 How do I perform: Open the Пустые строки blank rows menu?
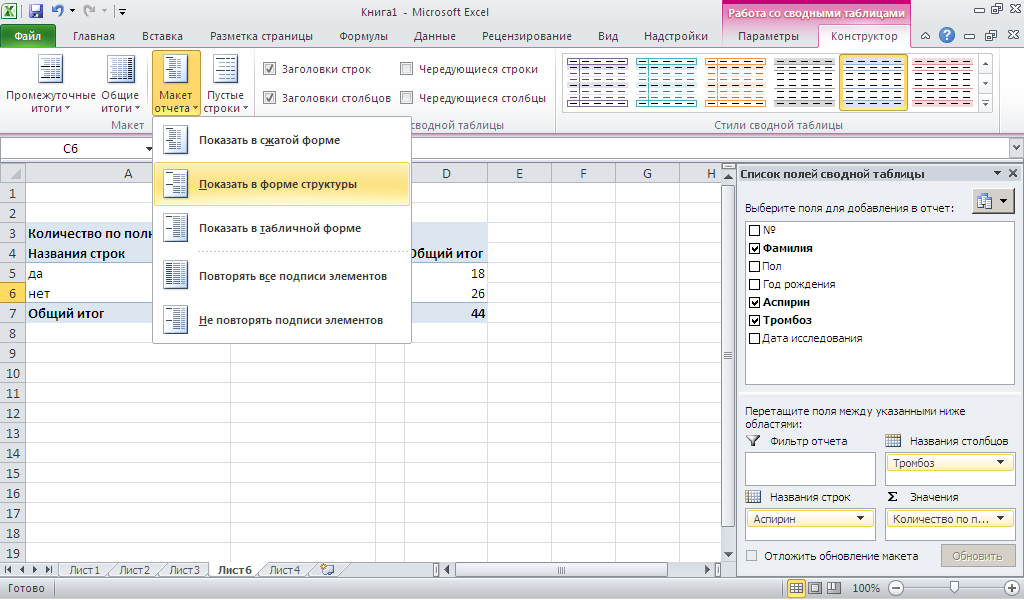coord(225,84)
